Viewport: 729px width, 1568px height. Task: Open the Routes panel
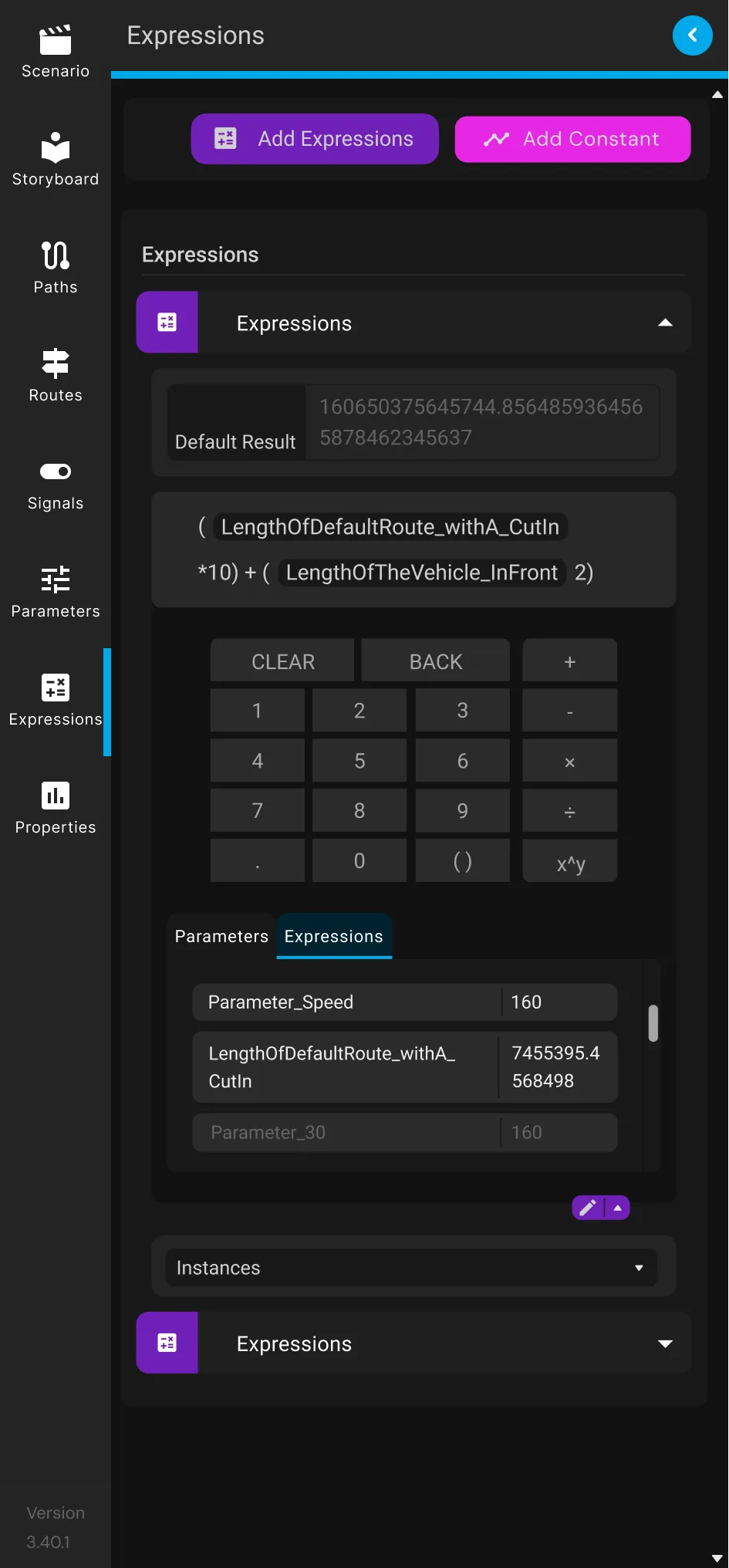[x=55, y=376]
